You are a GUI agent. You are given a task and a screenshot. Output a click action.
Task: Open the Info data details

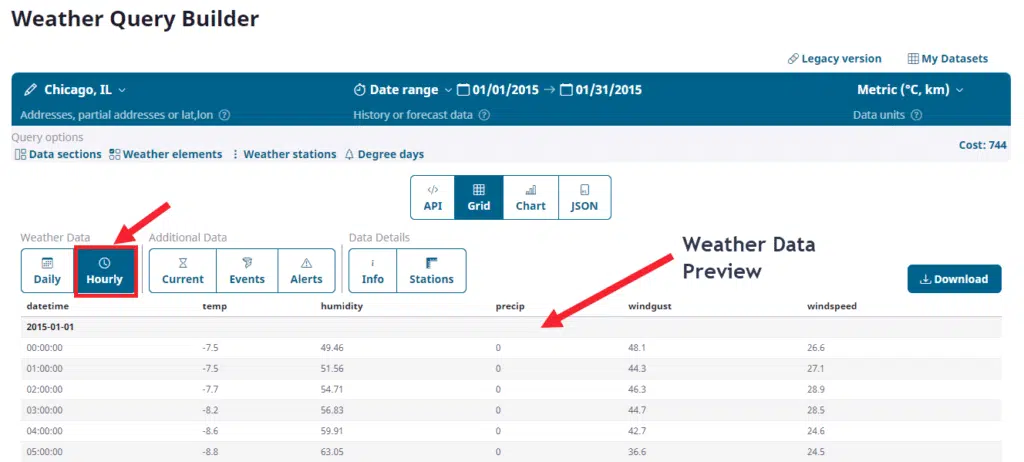(x=372, y=271)
